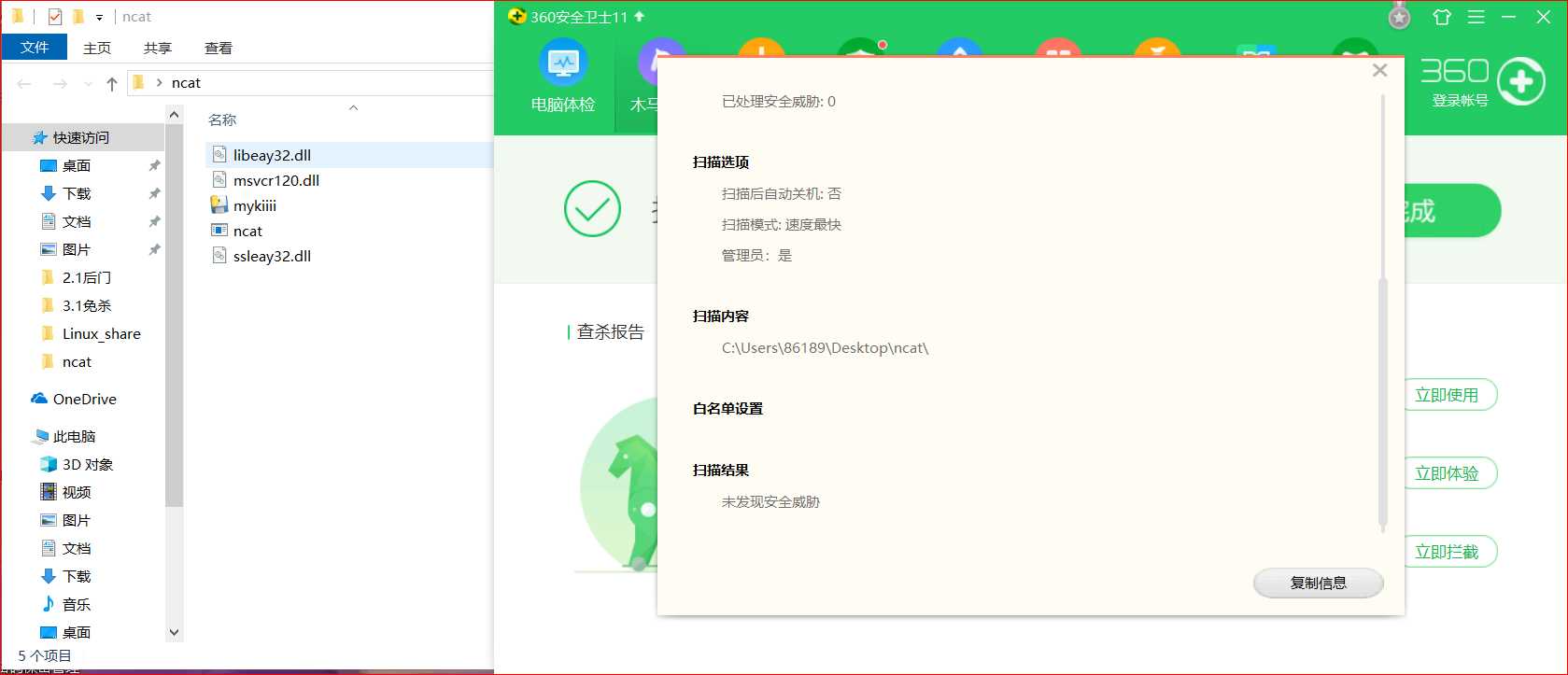Open the Linux_share folder
Viewport: 1568px width, 675px height.
click(x=101, y=333)
